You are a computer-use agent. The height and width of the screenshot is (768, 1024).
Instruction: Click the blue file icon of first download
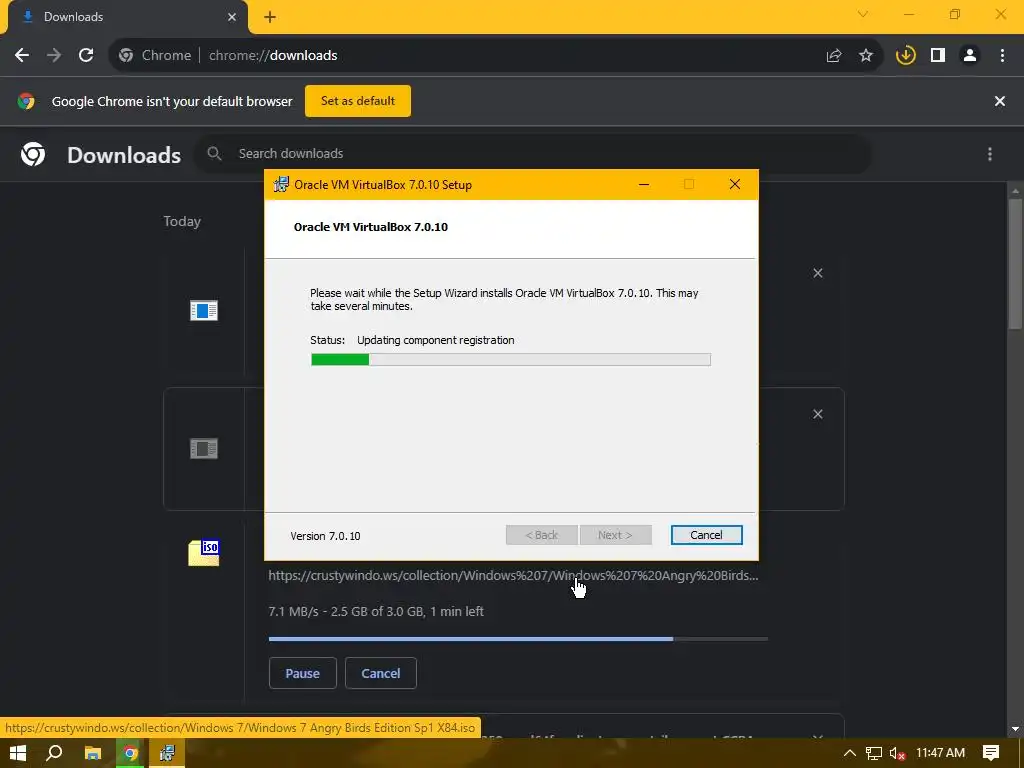(204, 310)
